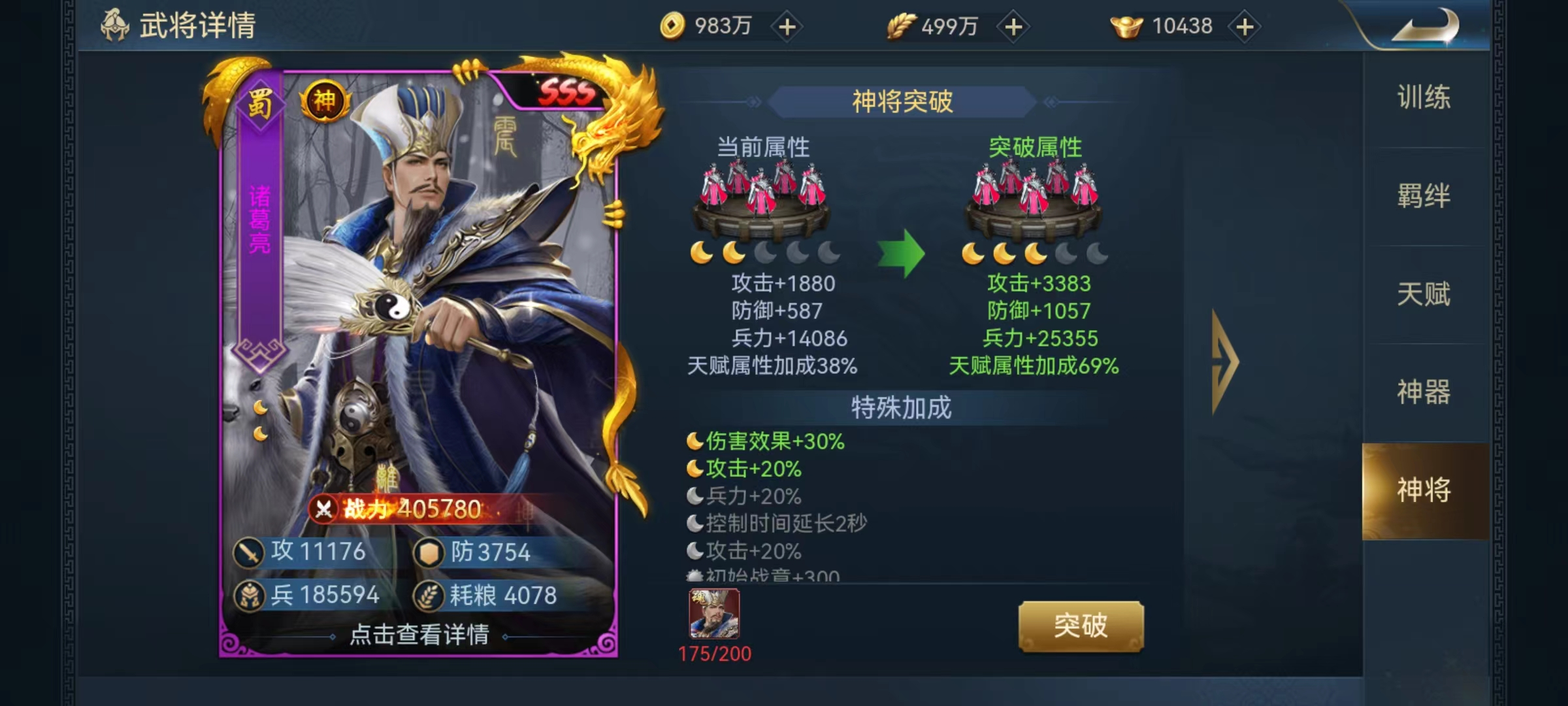The height and width of the screenshot is (706, 1568).
Task: Tap the gold ingot currency icon
Action: [1126, 27]
